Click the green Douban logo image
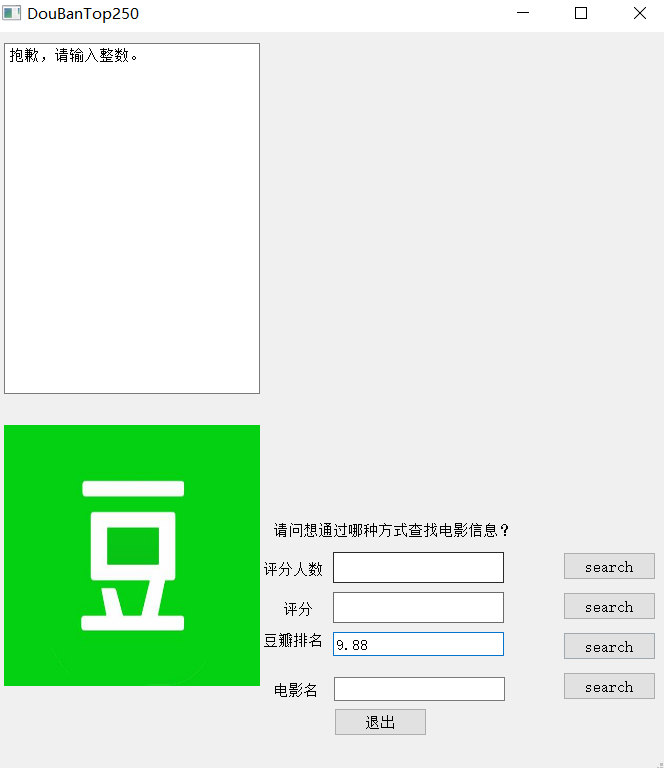 coord(132,555)
